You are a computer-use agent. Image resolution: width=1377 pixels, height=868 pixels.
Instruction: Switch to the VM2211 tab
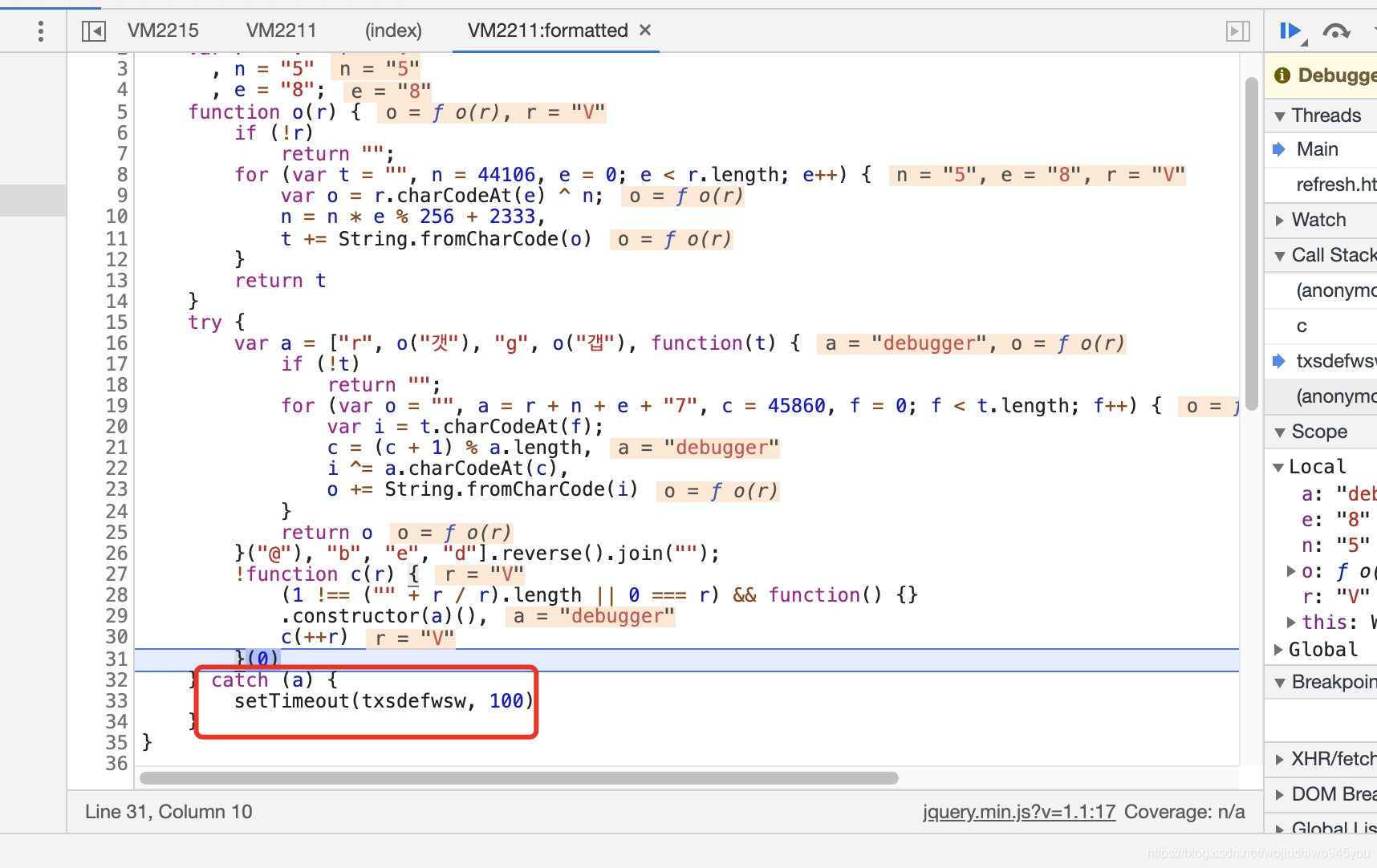pyautogui.click(x=282, y=30)
